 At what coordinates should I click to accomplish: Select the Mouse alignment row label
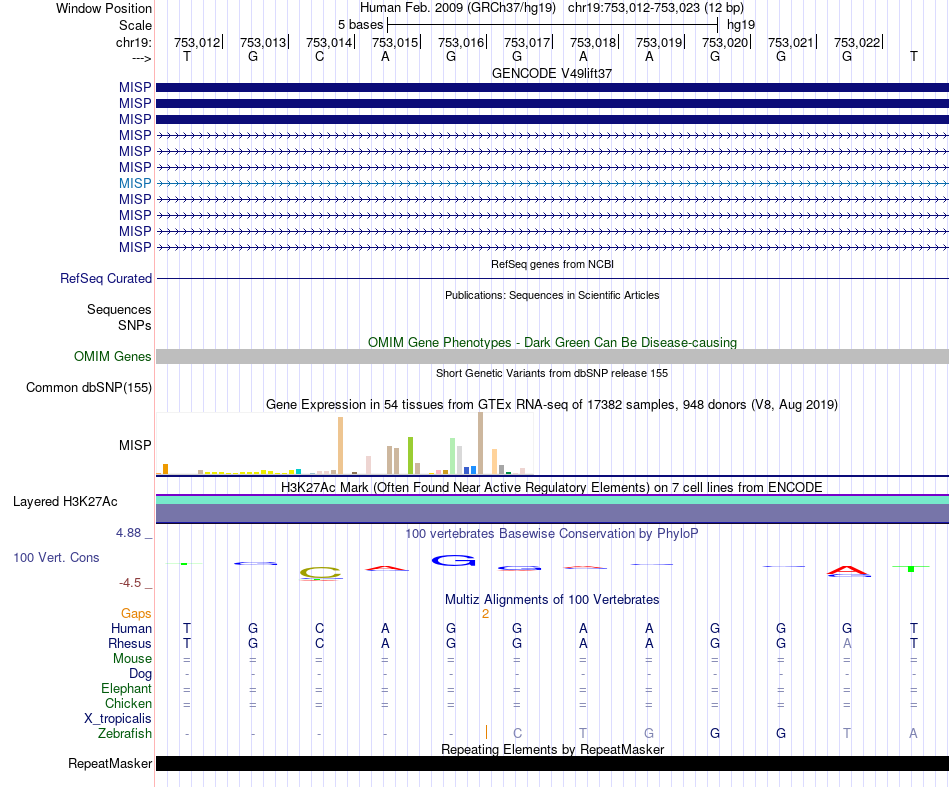pos(132,659)
